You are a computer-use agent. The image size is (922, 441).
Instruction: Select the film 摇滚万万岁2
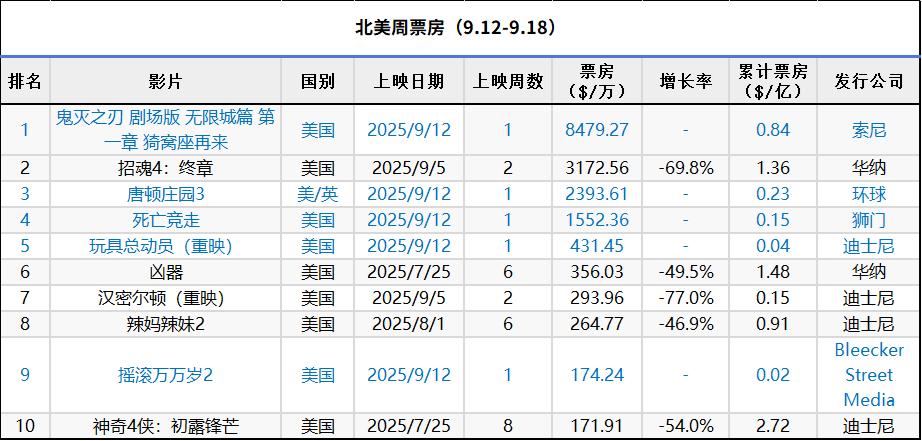click(x=165, y=375)
